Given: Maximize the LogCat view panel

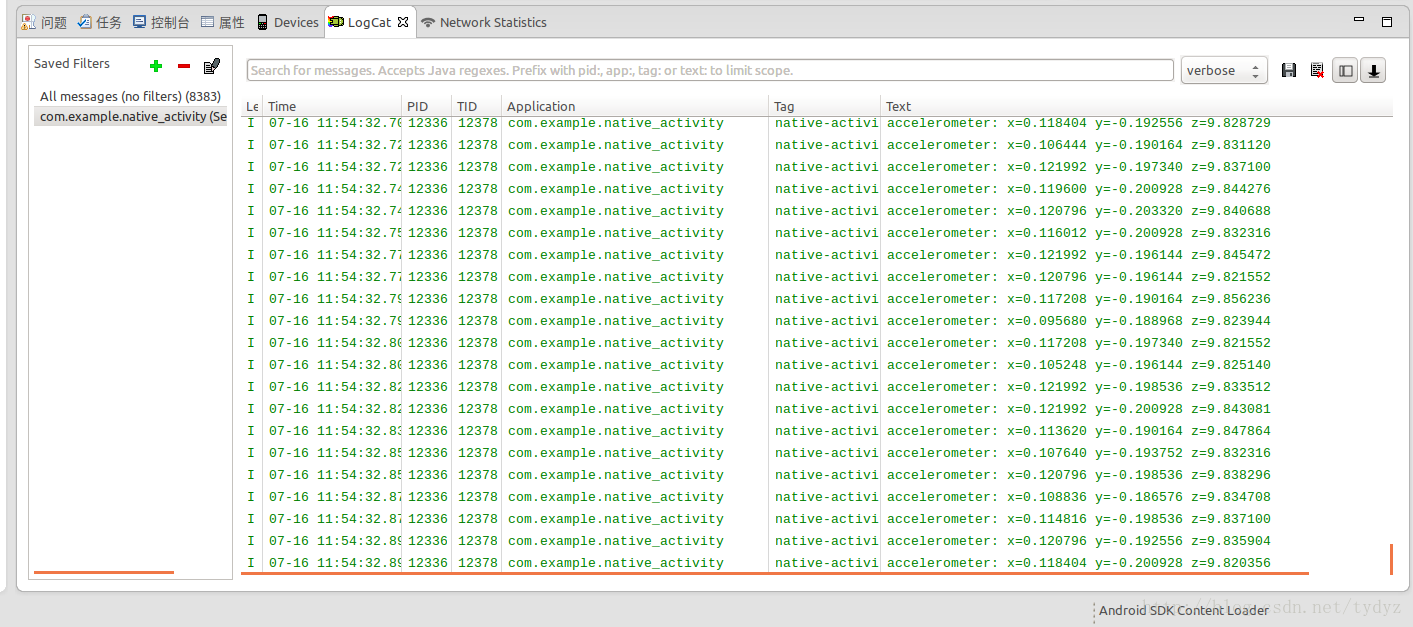Looking at the screenshot, I should [x=1387, y=21].
